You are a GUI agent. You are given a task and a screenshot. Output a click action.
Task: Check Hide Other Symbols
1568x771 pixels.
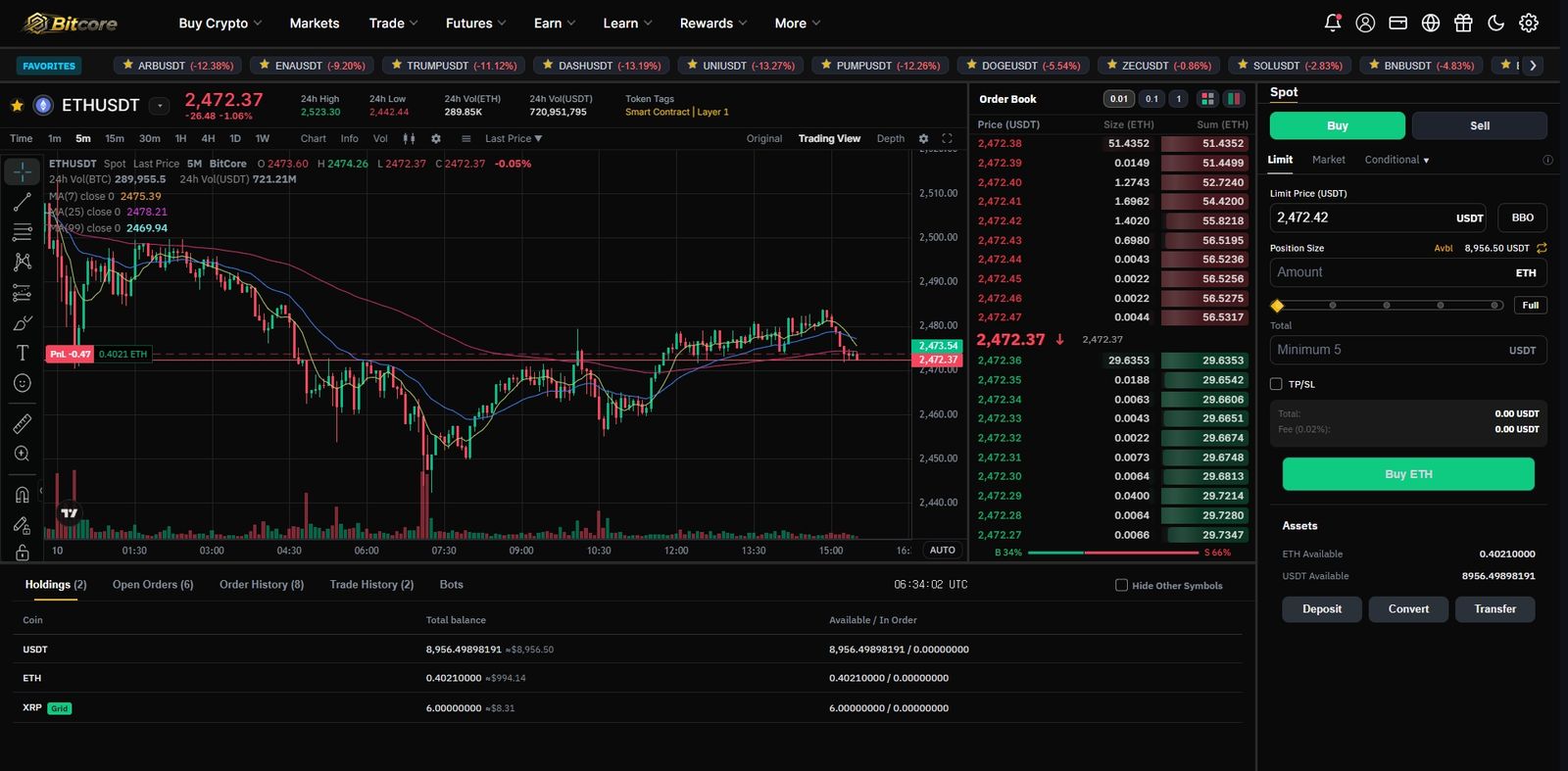click(x=1121, y=585)
